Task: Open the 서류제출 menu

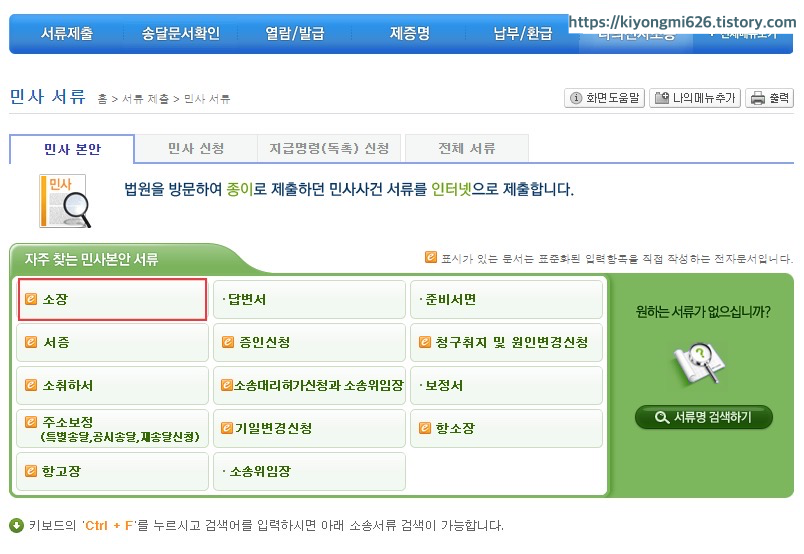Action: 67,34
